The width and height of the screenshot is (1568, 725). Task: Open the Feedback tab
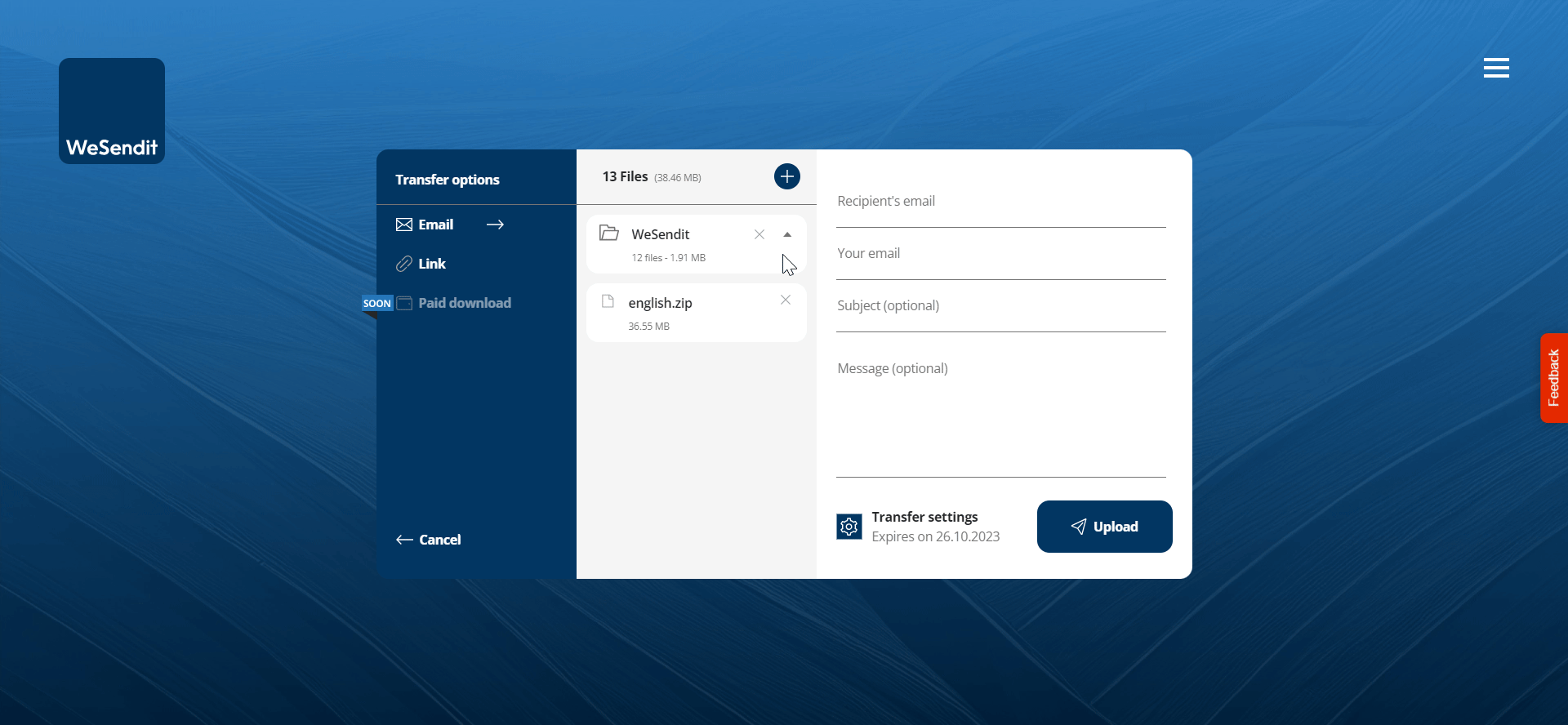[1554, 378]
